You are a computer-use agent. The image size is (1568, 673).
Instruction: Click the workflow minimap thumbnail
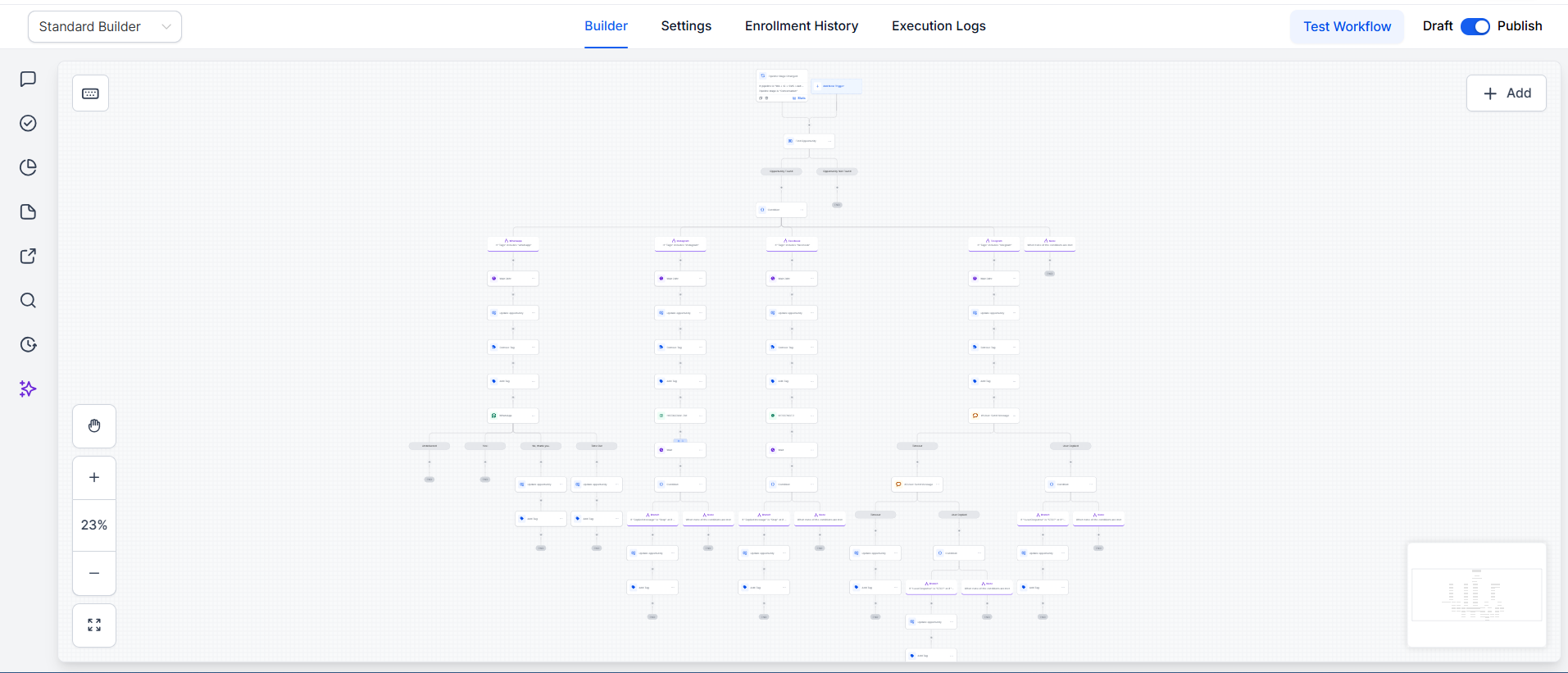(1476, 594)
